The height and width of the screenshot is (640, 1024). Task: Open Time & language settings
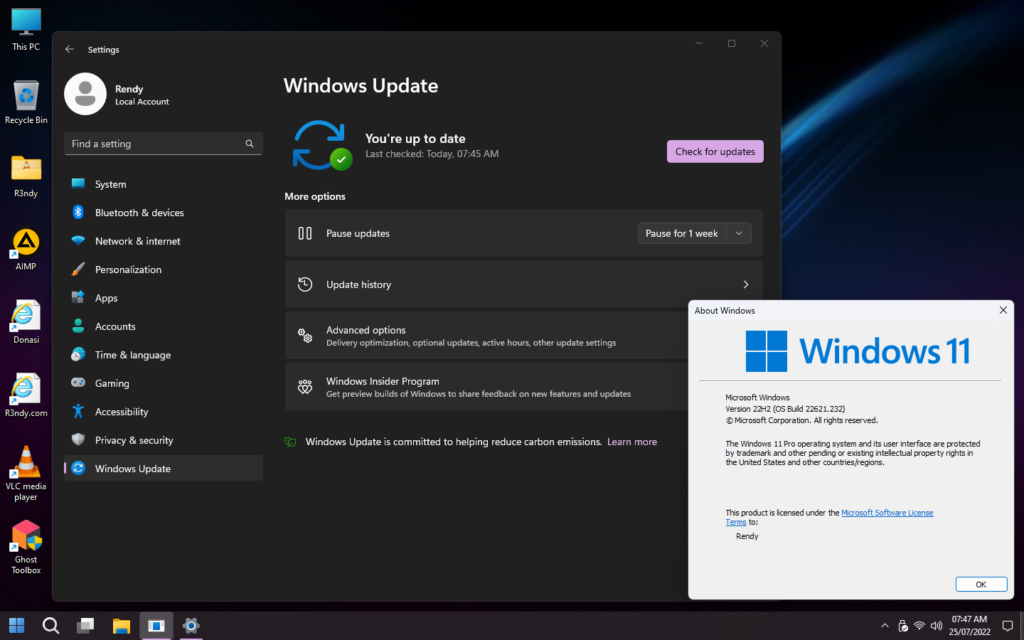(163, 355)
